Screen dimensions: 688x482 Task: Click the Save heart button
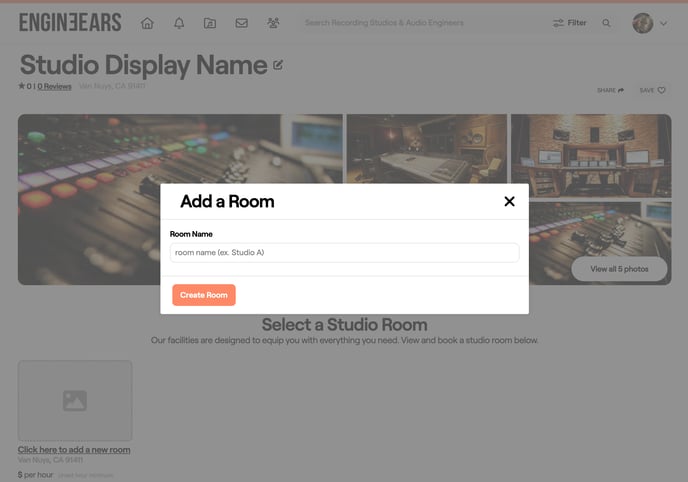652,90
